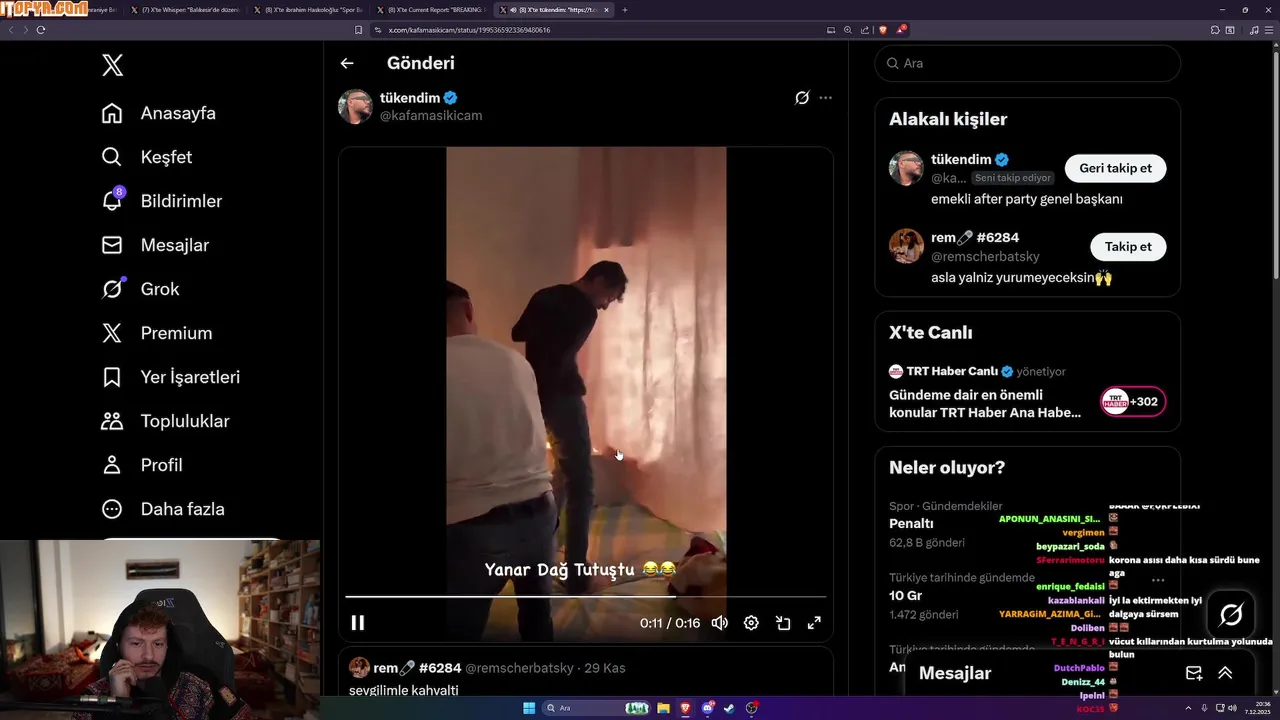Click Geri takip et for tükendim
Image resolution: width=1280 pixels, height=720 pixels.
pos(1115,168)
